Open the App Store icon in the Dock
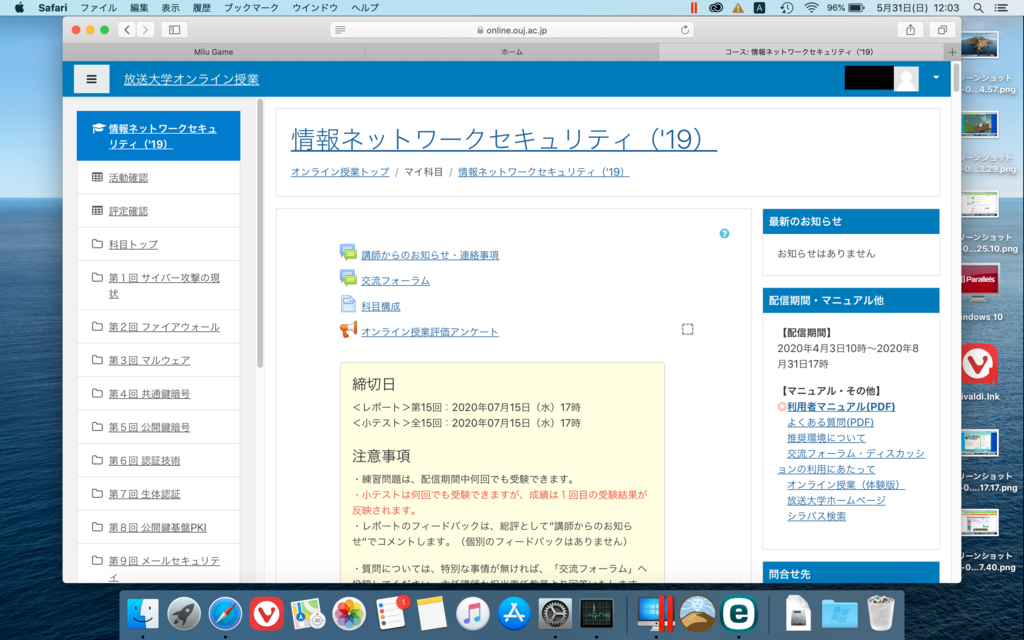 point(513,613)
